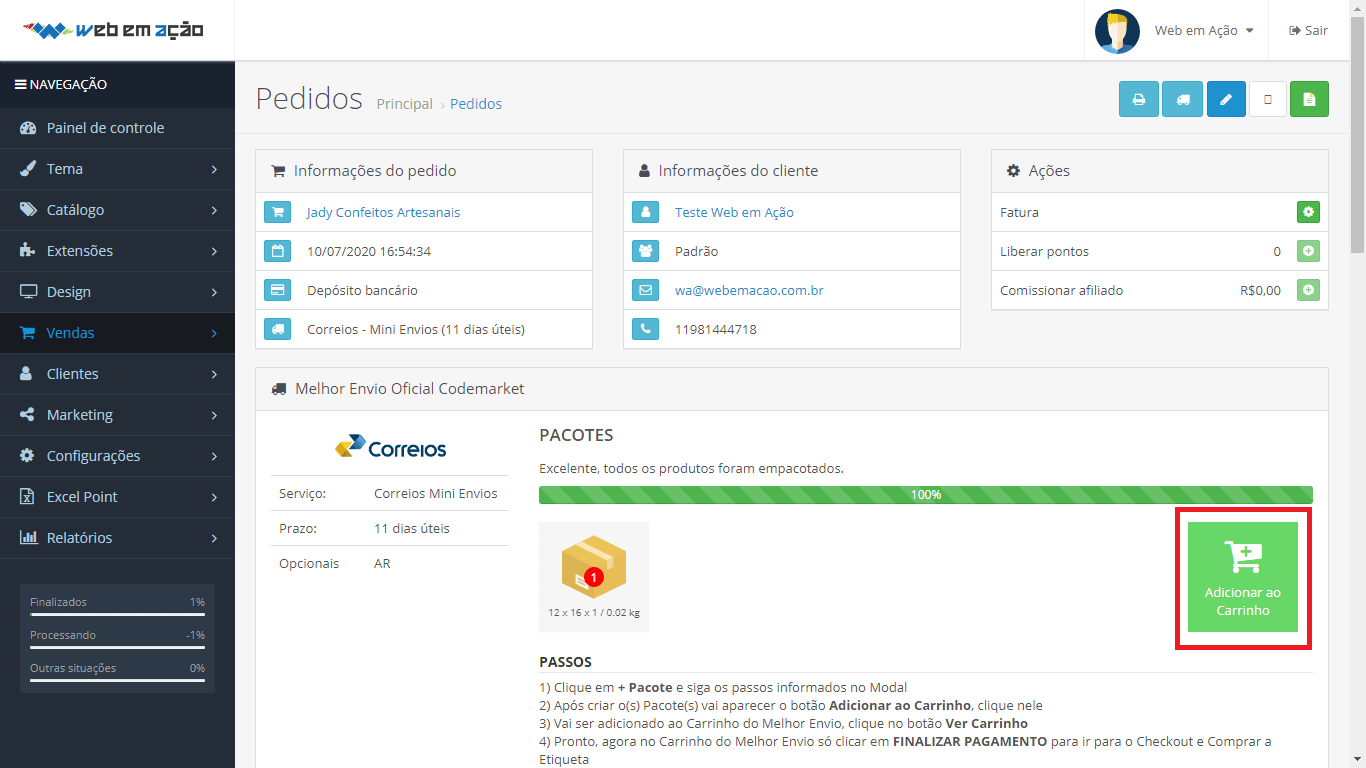The width and height of the screenshot is (1366, 768).
Task: Click the group icon beside Padrão
Action: pos(646,251)
